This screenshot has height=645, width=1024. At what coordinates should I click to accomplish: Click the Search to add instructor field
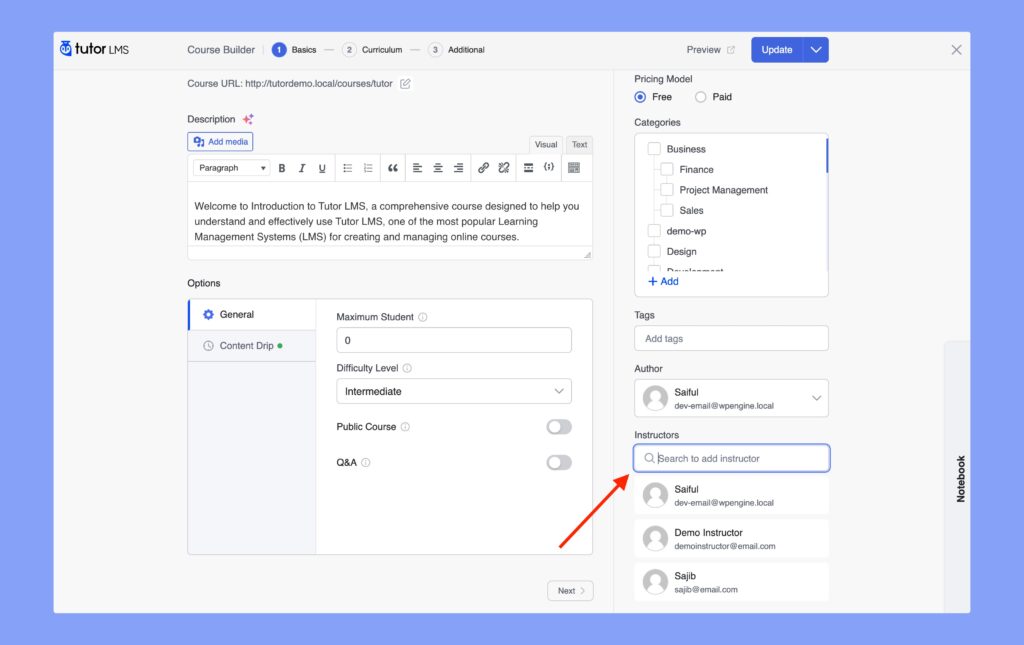(x=735, y=458)
